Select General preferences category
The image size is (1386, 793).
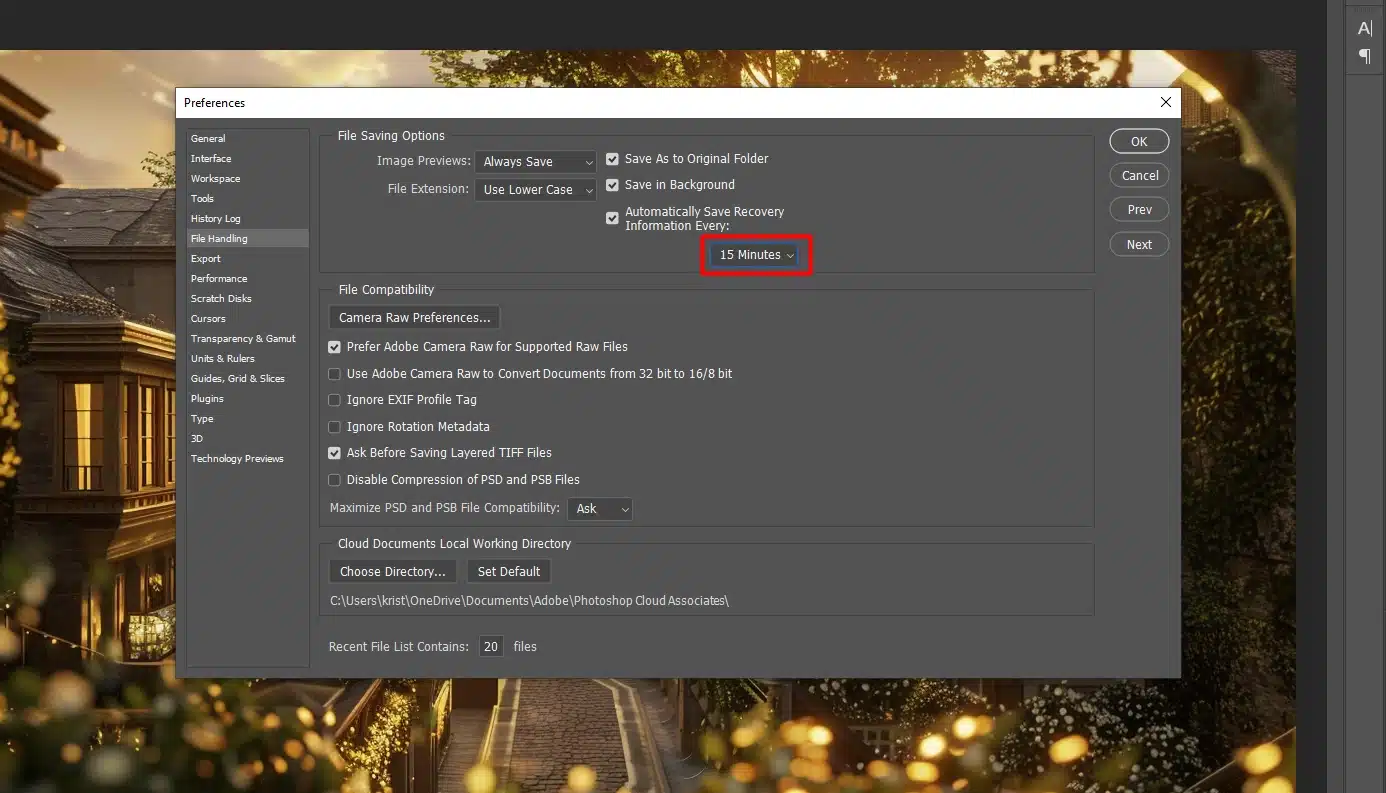click(248, 138)
